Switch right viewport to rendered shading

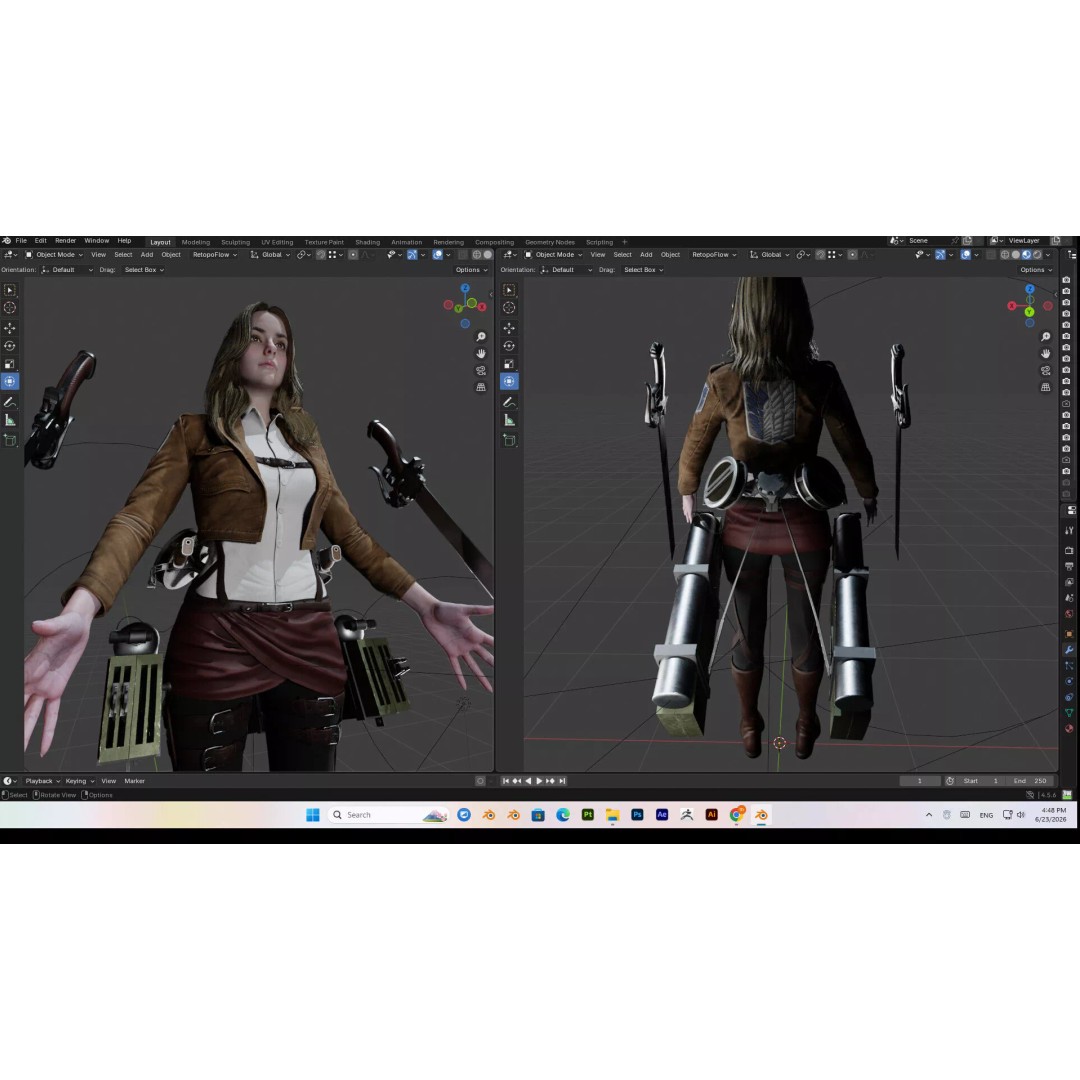click(x=1037, y=255)
